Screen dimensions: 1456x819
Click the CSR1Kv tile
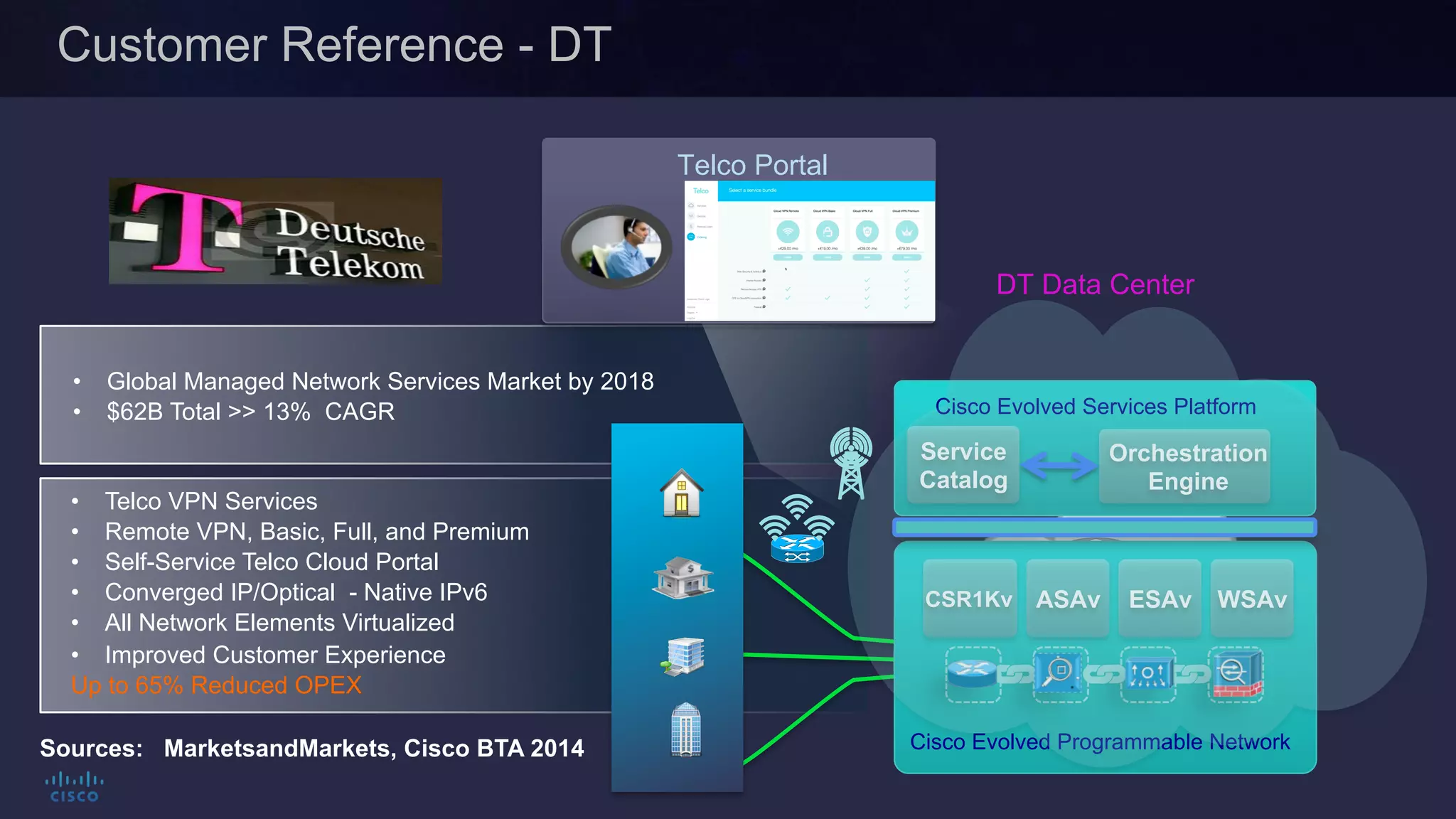968,599
